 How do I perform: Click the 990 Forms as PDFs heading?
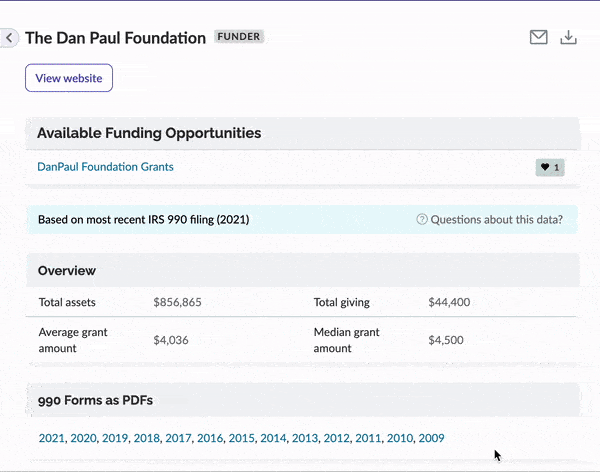click(x=95, y=400)
